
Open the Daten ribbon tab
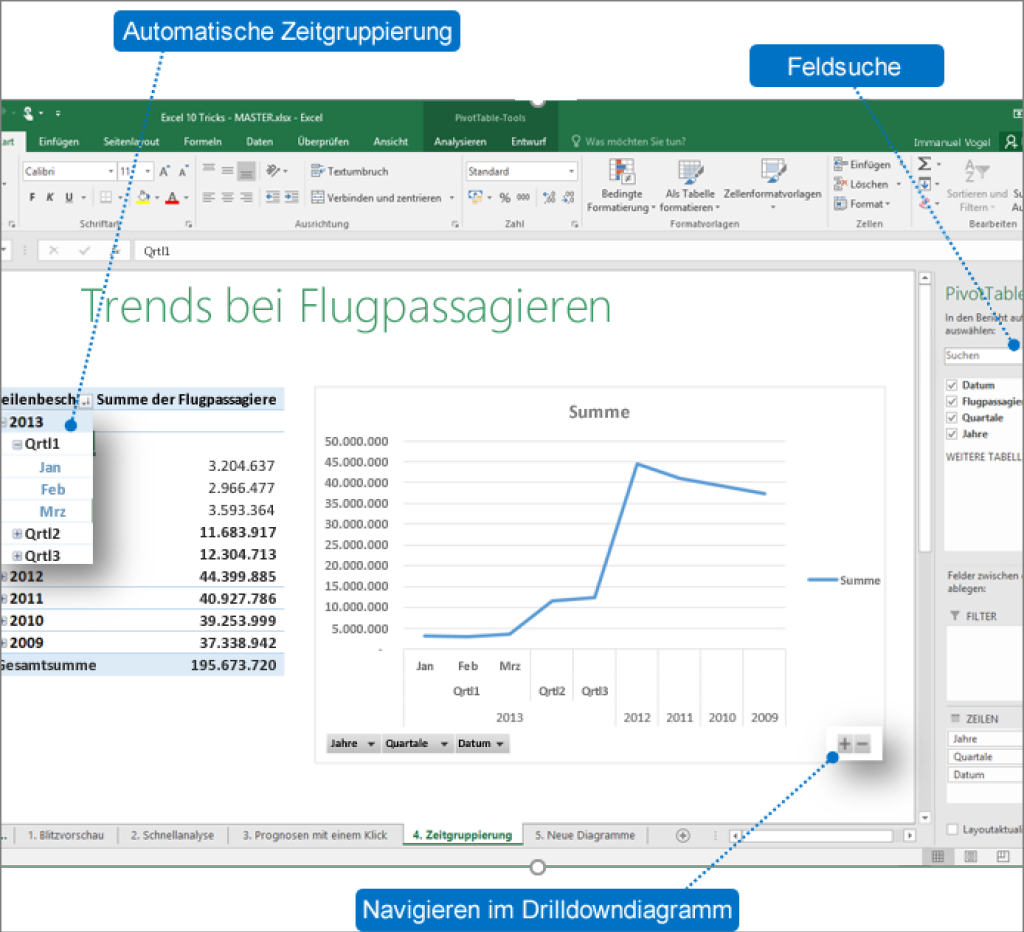pos(259,142)
